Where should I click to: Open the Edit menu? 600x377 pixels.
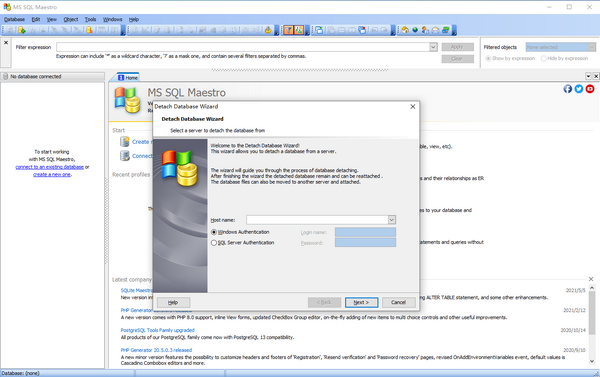click(x=36, y=19)
